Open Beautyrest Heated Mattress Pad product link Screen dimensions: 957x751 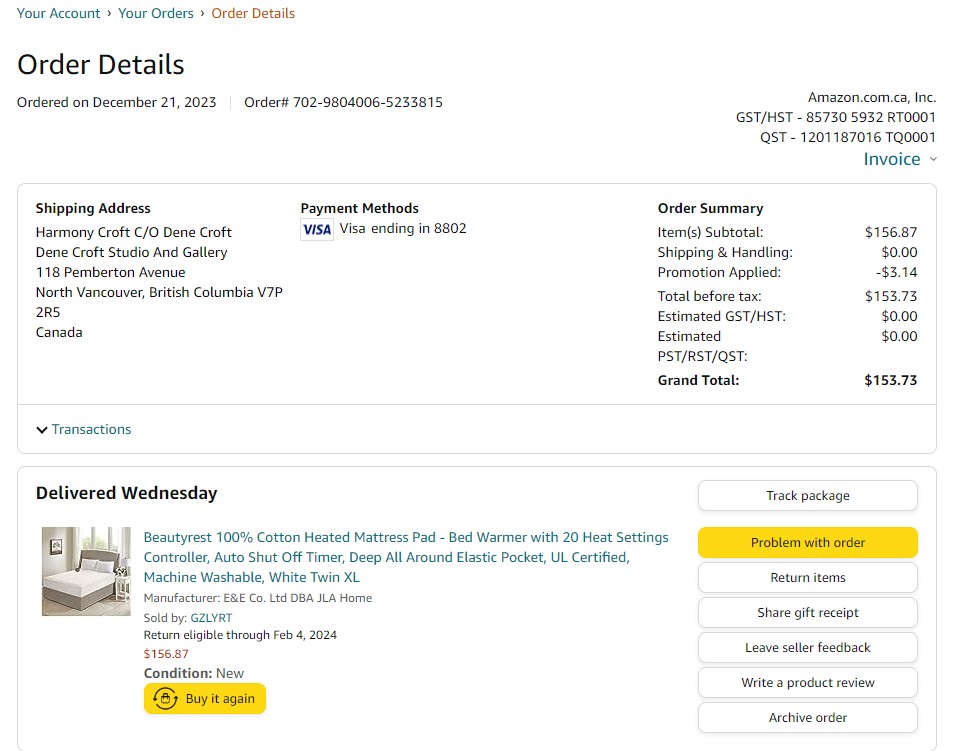tap(406, 557)
